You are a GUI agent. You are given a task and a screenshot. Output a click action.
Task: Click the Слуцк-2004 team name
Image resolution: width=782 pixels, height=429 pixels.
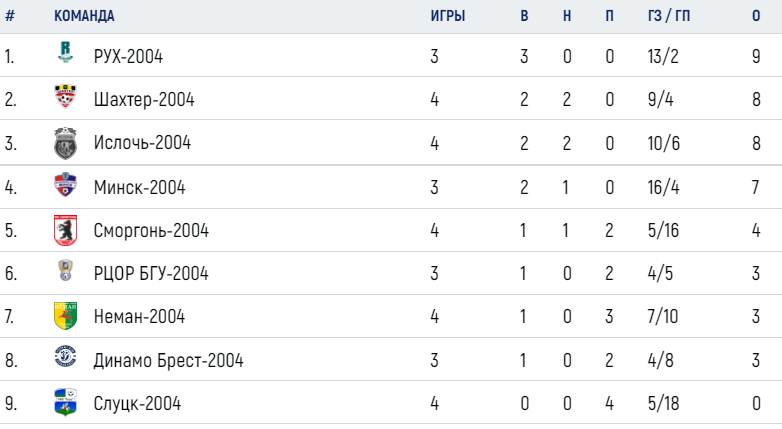[137, 403]
